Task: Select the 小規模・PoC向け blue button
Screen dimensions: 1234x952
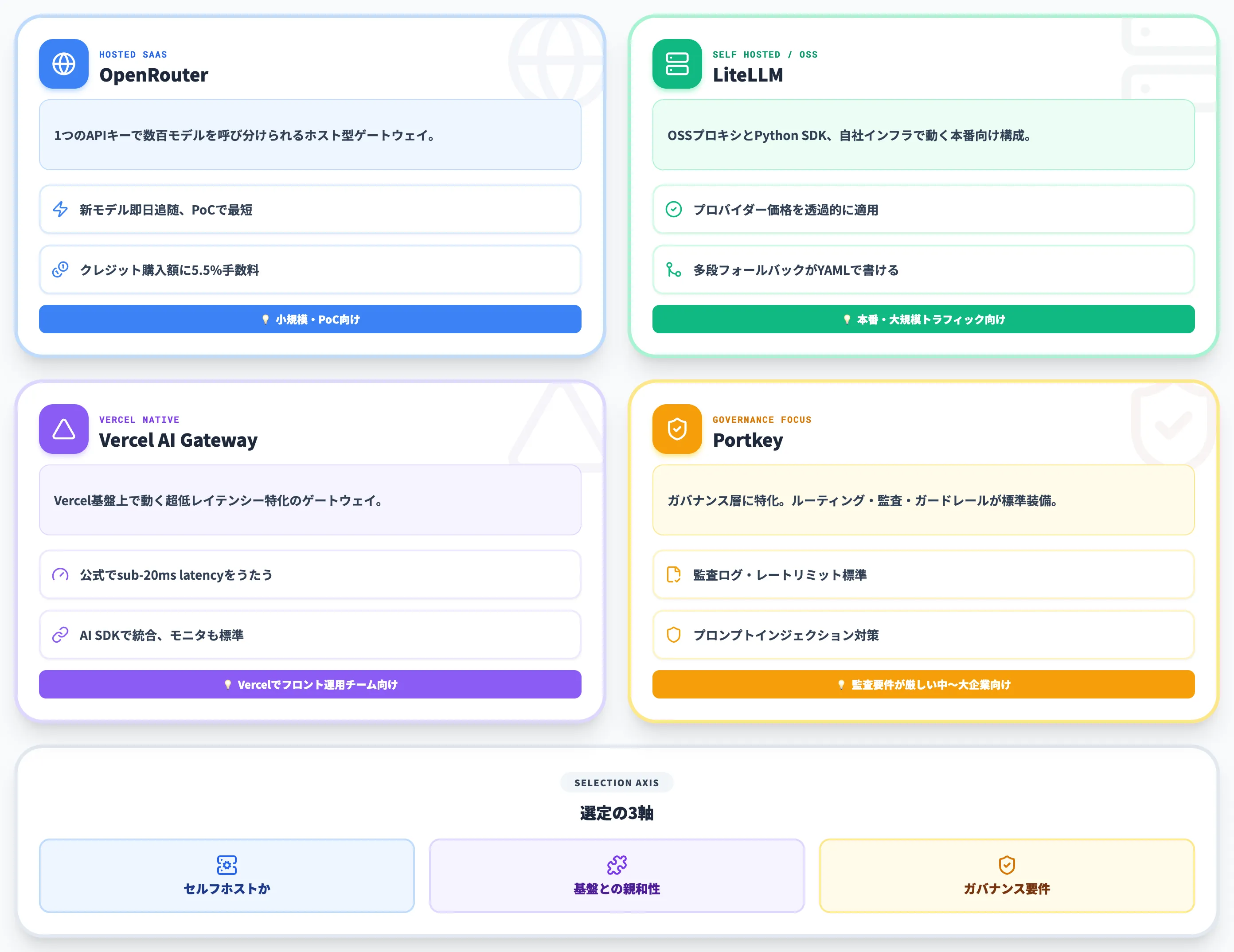Action: coord(310,319)
